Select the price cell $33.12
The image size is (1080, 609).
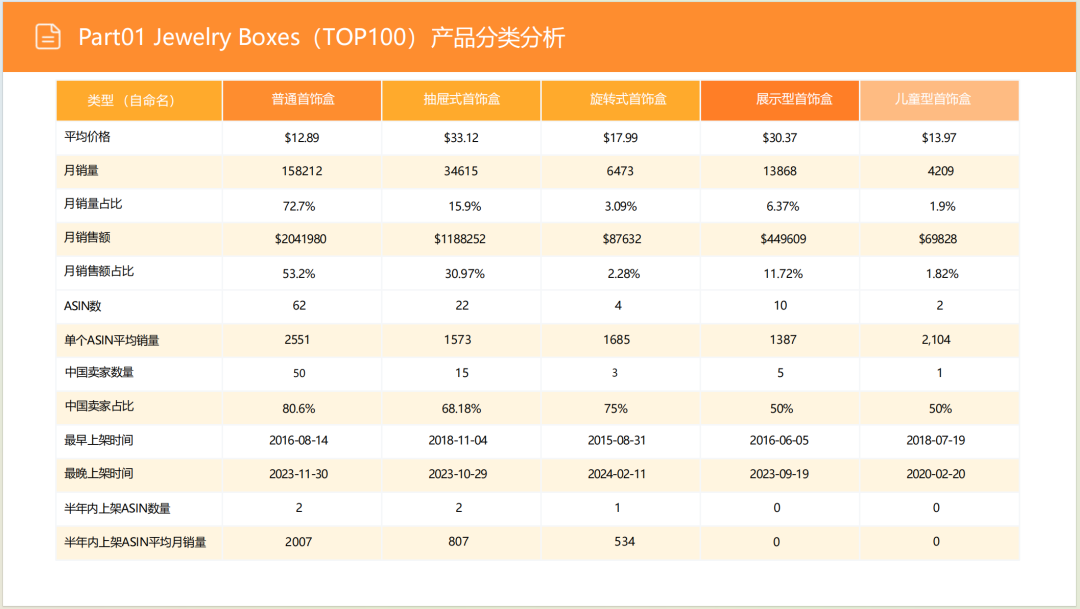[461, 138]
